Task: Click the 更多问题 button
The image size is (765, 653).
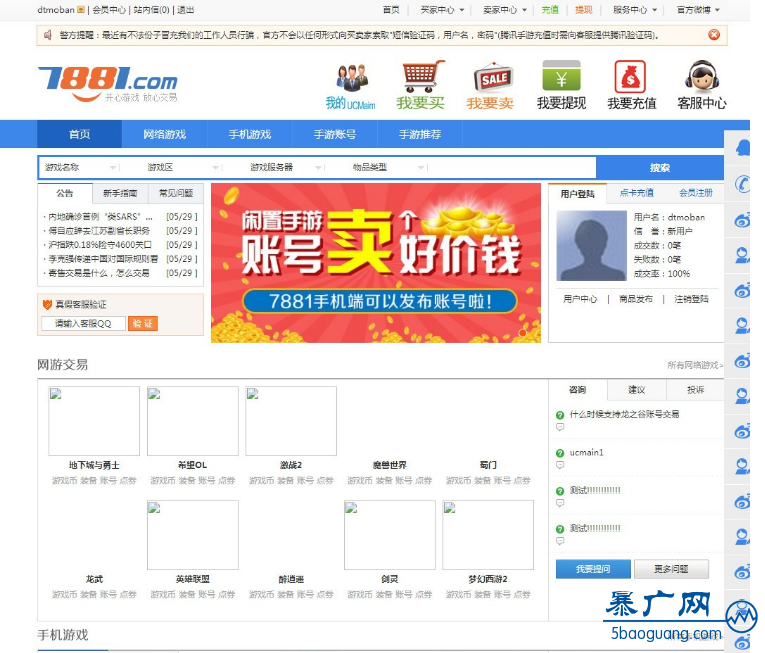Action: pyautogui.click(x=671, y=569)
